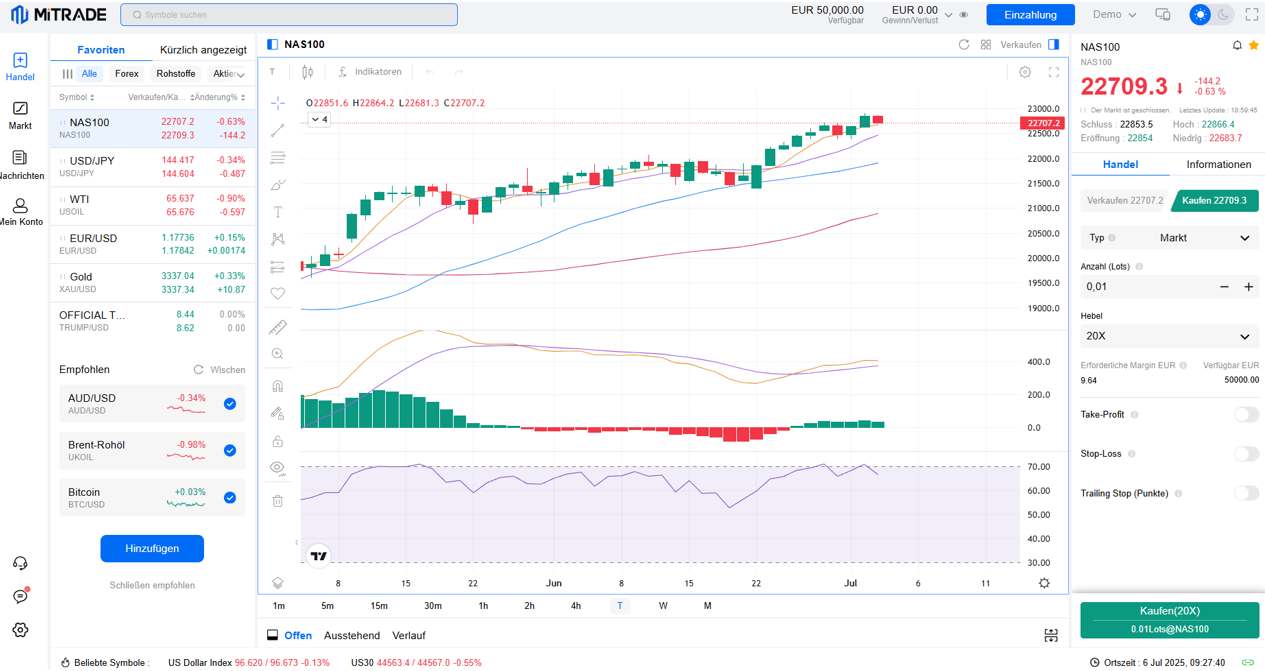The width and height of the screenshot is (1265, 671).
Task: Switch to dark mode moon toggle
Action: [x=1223, y=14]
